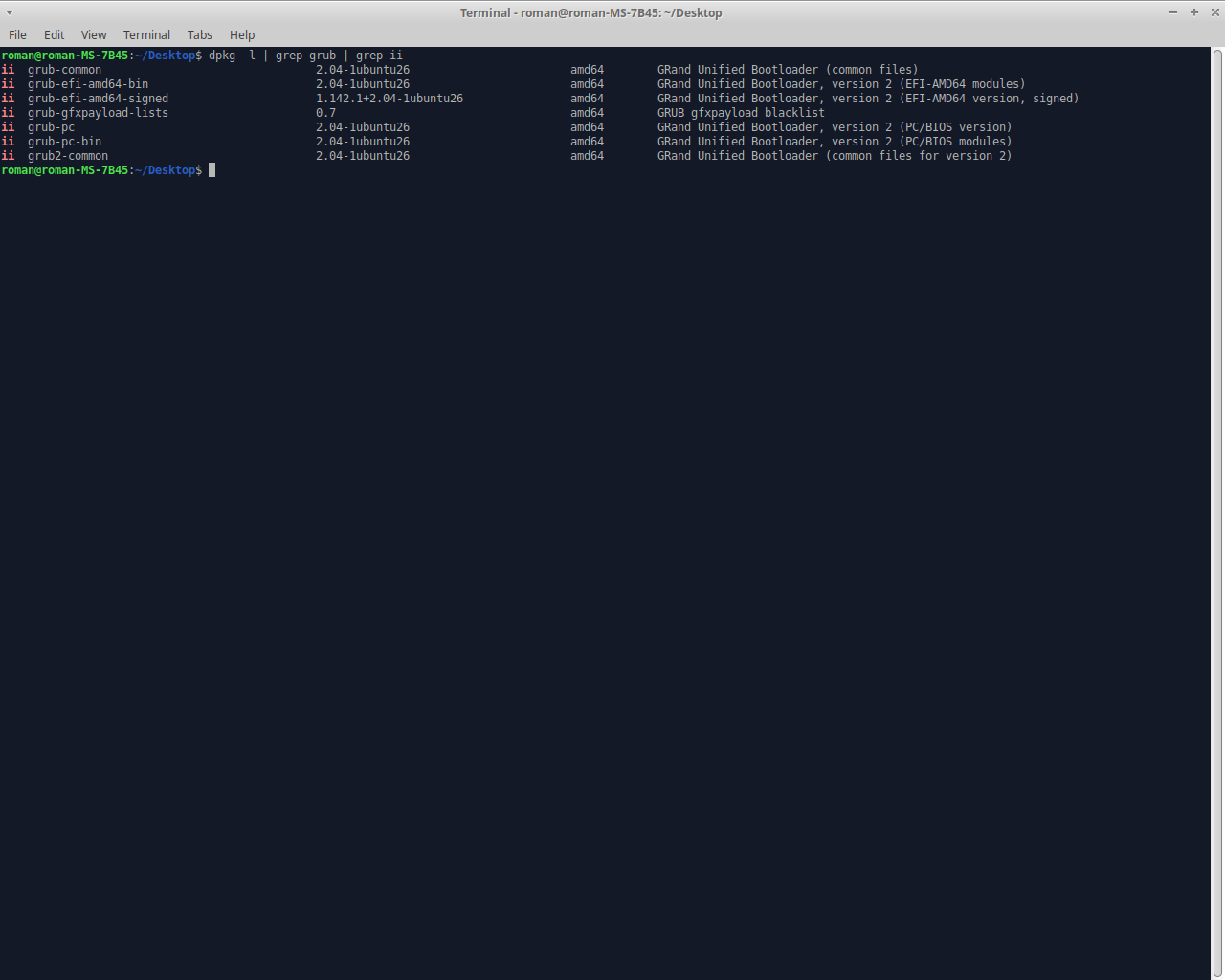Click the grub-gfxpayload-lists package name
Screen dimensions: 1225x980
[98, 113]
